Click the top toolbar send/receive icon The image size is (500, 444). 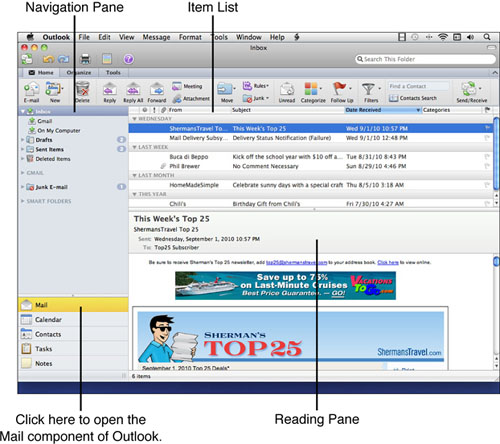coord(27,59)
